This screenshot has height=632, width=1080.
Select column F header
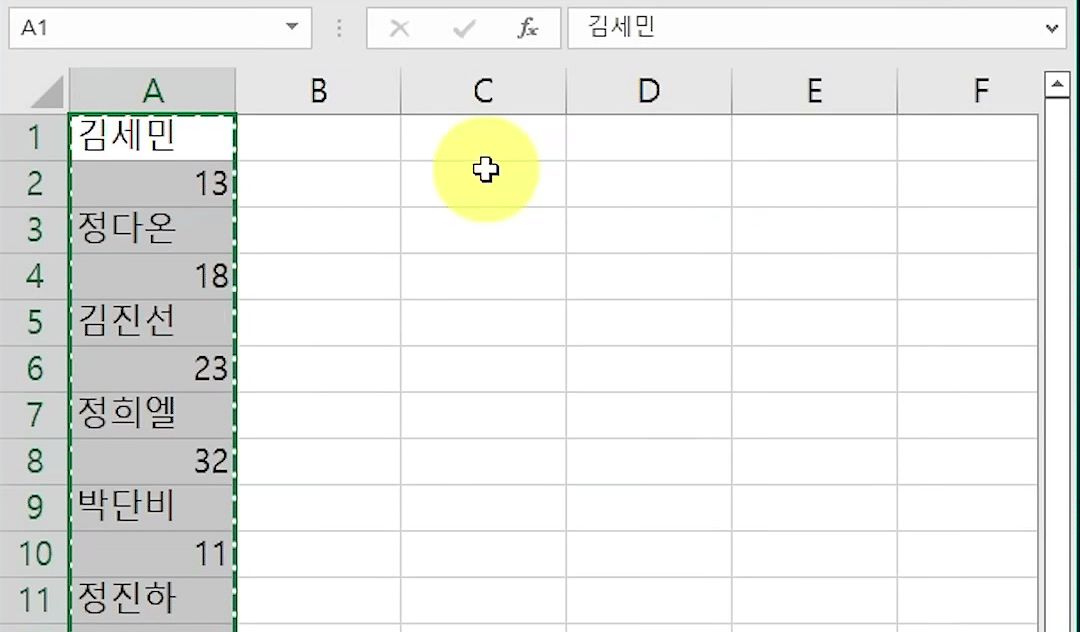(x=968, y=91)
